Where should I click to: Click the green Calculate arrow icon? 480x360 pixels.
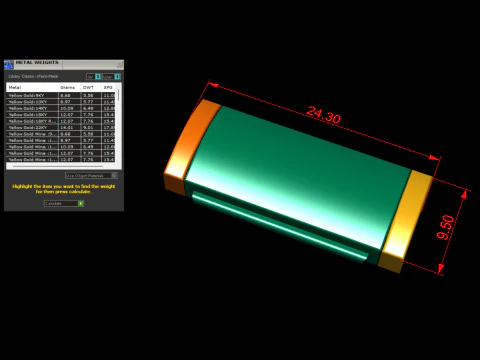coord(81,203)
